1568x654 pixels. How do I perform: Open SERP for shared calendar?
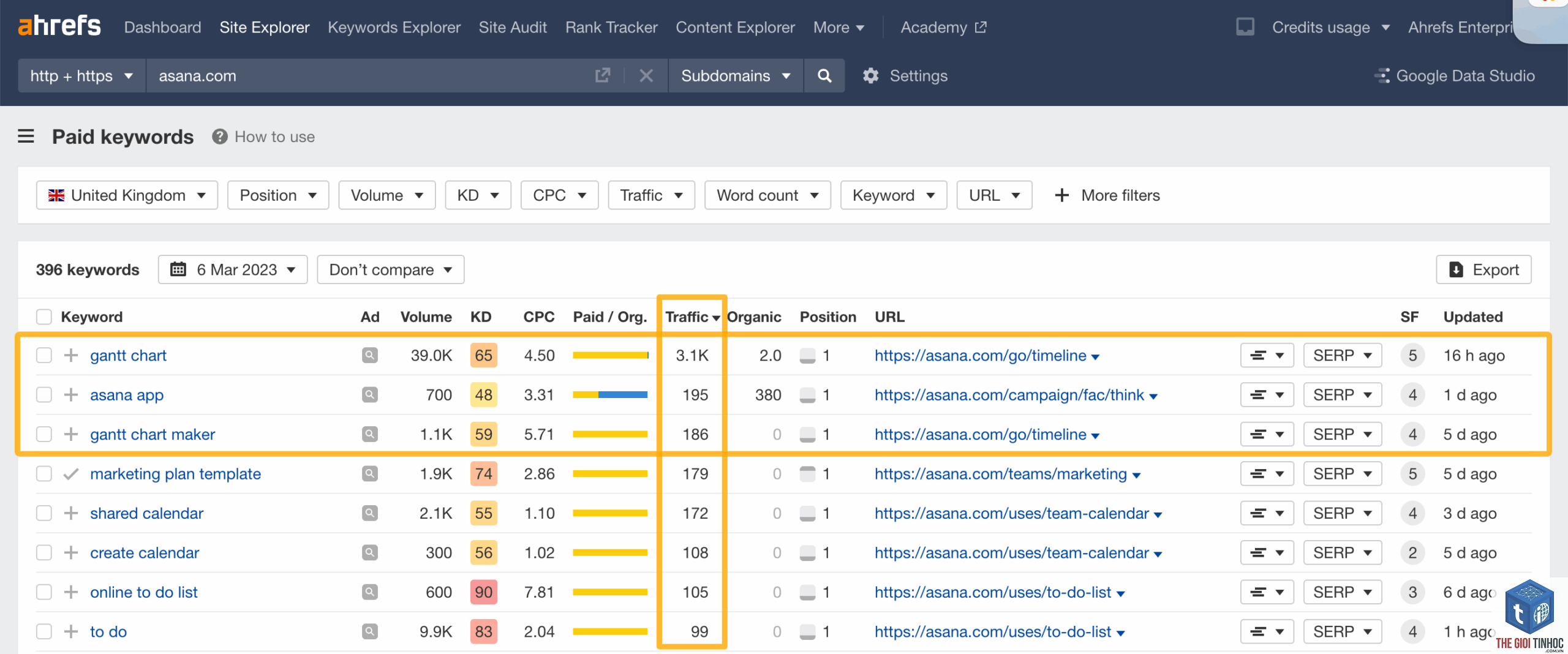point(1343,513)
